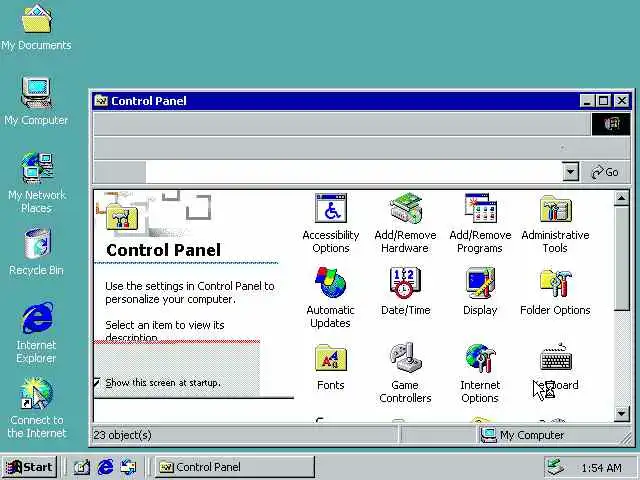Click Control Panel title bar icon
The width and height of the screenshot is (640, 480).
101,100
